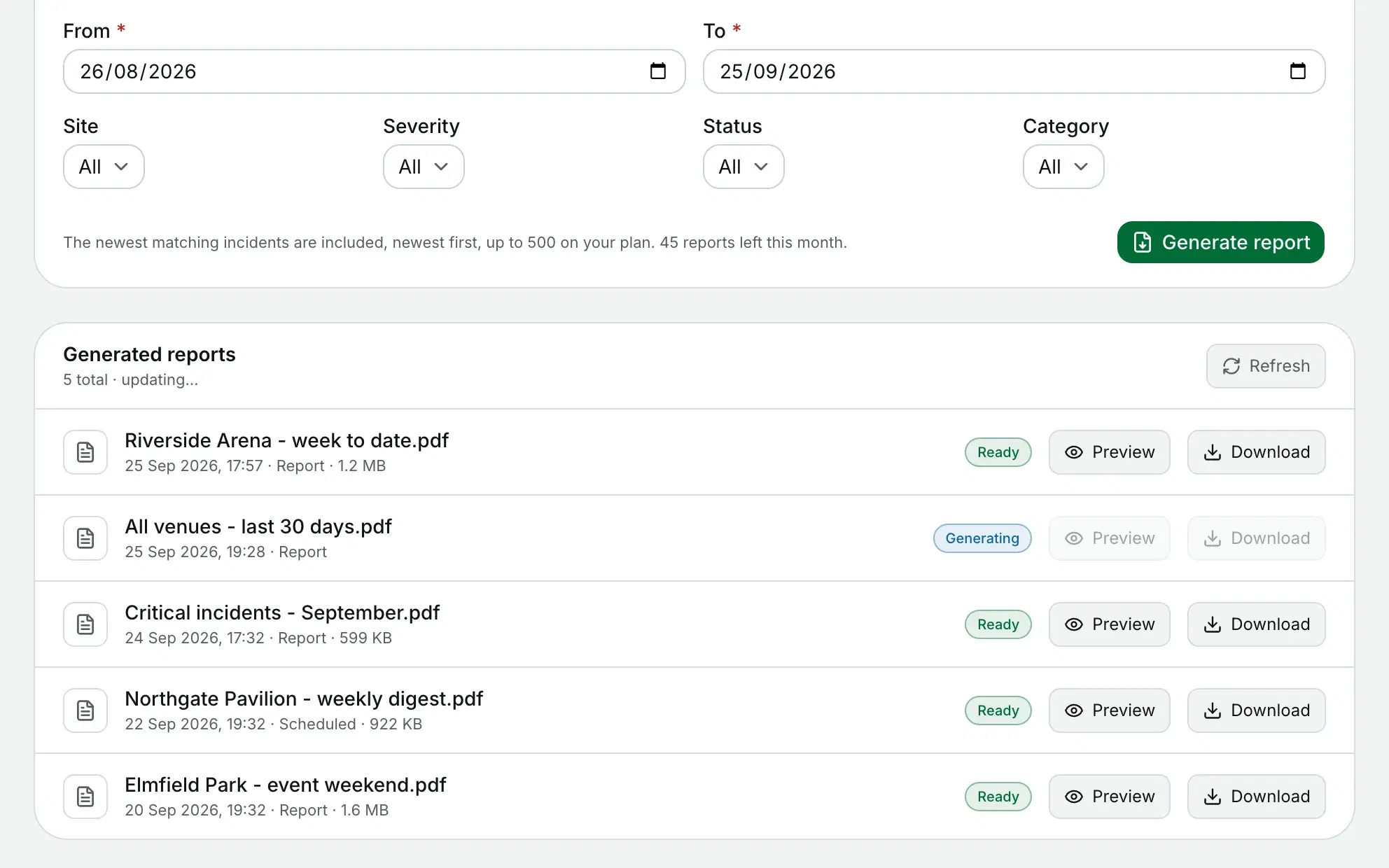Click the Ready badge on Northgate Pavilion row

[998, 710]
